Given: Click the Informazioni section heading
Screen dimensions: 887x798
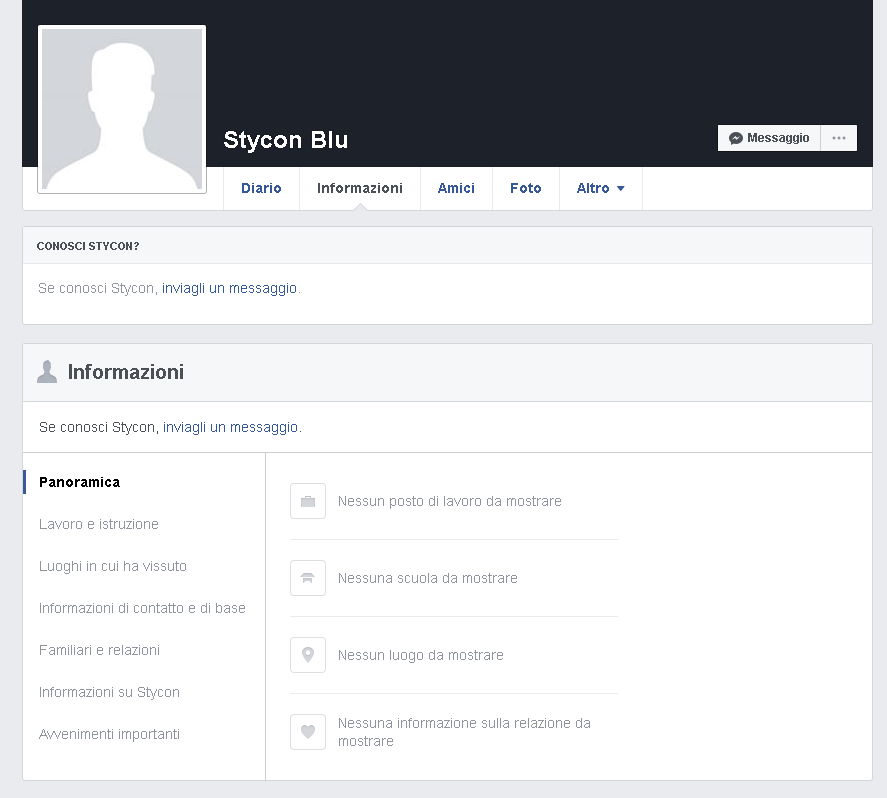Looking at the screenshot, I should pyautogui.click(x=126, y=372).
